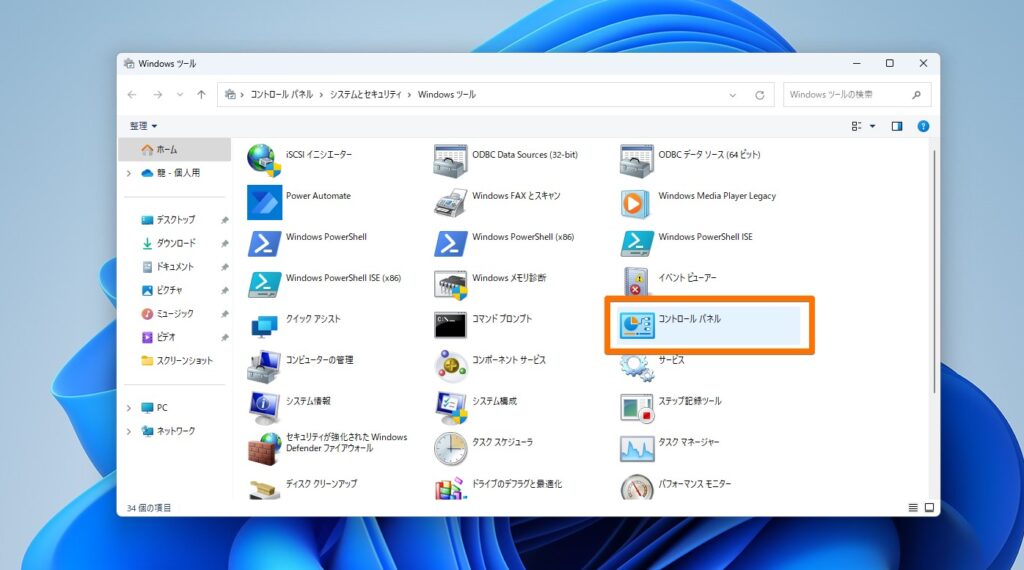Image resolution: width=1024 pixels, height=570 pixels.
Task: Expand the ネットワーク tree node
Action: click(129, 432)
